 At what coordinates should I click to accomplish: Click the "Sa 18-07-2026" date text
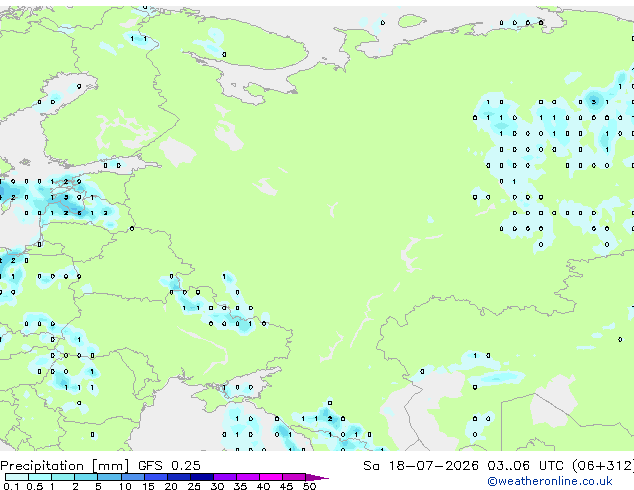coord(421,465)
